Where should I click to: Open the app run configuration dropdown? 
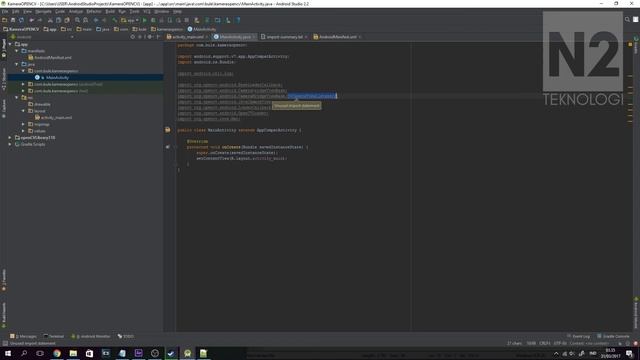pyautogui.click(x=130, y=20)
